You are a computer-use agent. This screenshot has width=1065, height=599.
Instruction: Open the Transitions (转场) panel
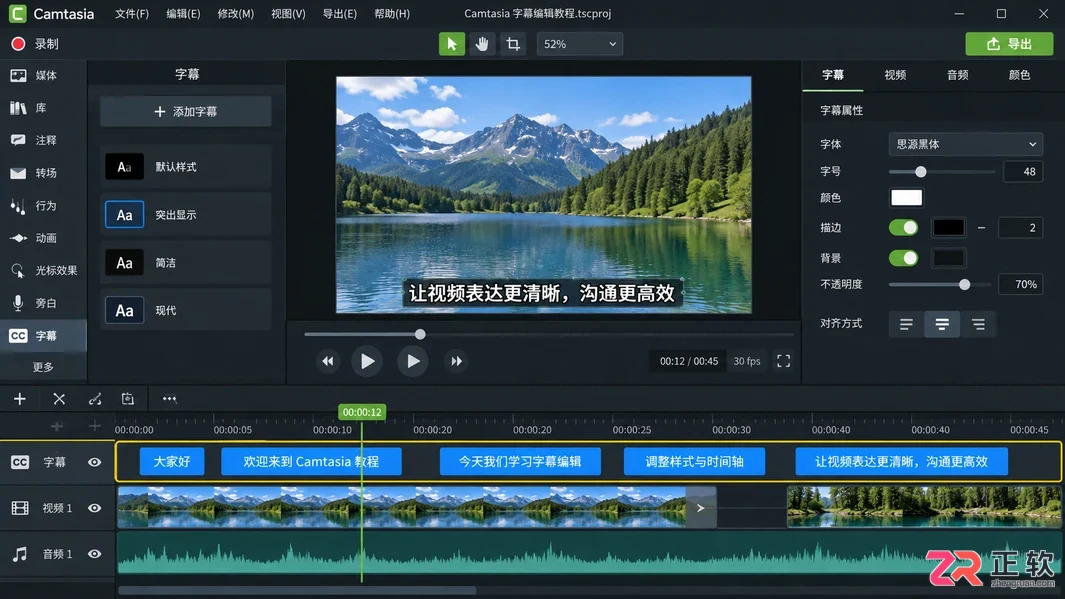pos(43,173)
